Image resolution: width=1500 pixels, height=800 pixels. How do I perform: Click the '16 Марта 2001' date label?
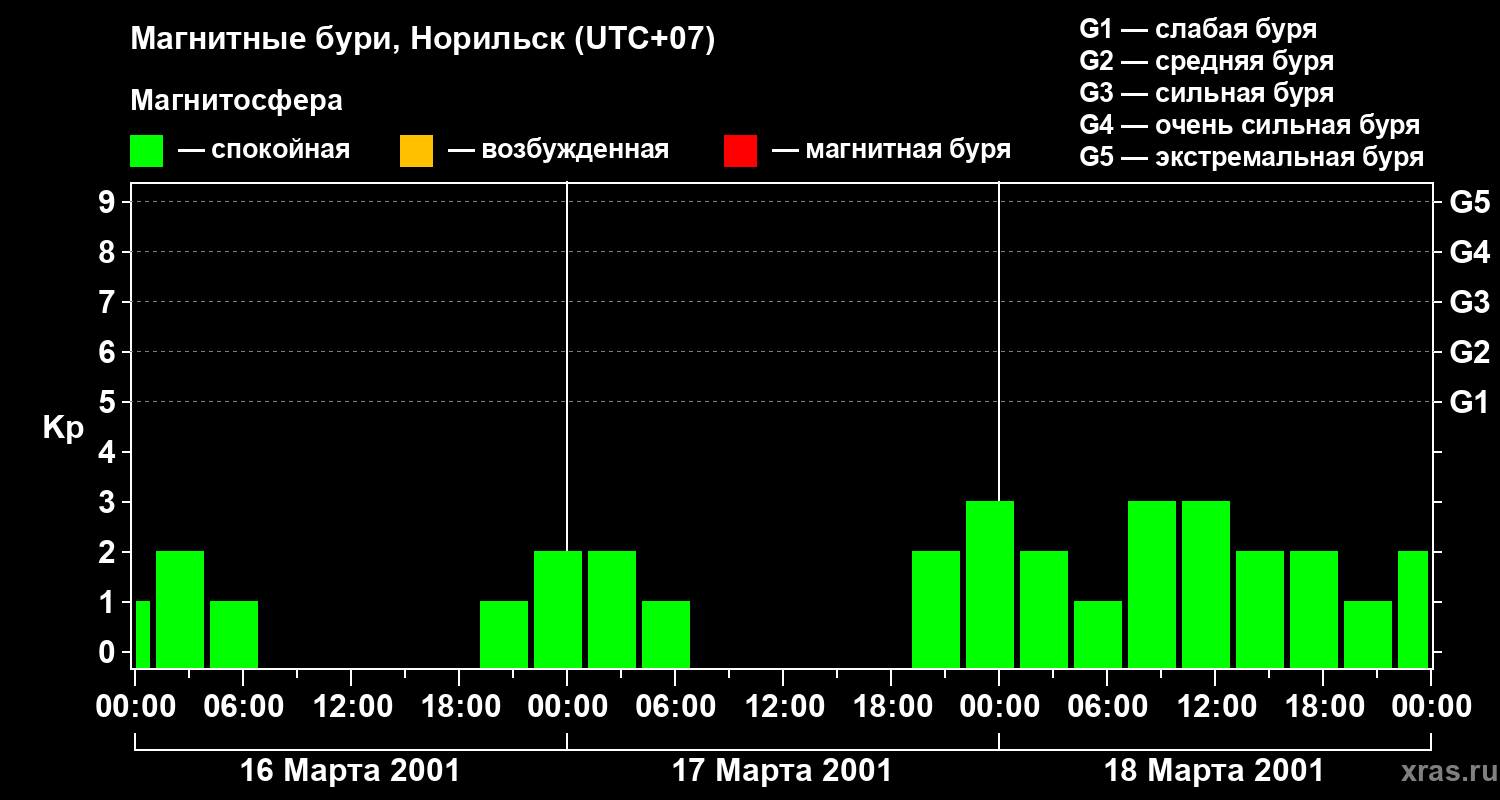point(350,771)
